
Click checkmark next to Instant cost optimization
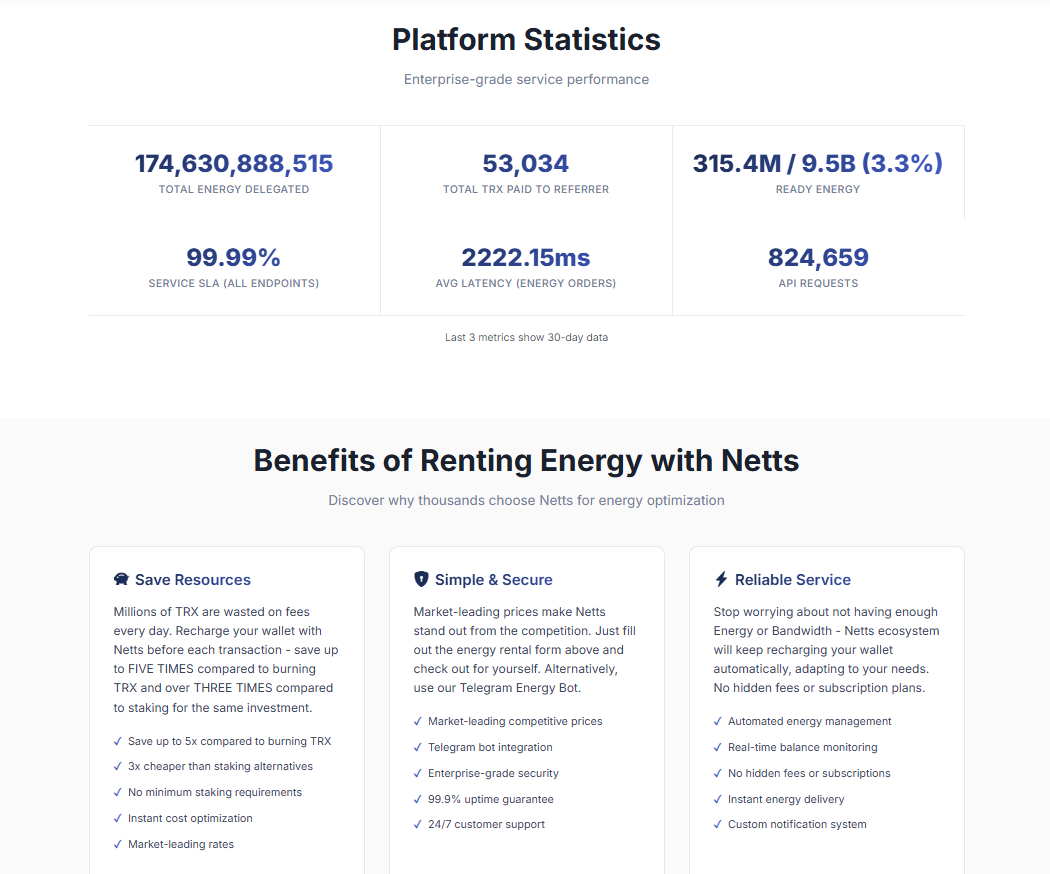tap(117, 818)
